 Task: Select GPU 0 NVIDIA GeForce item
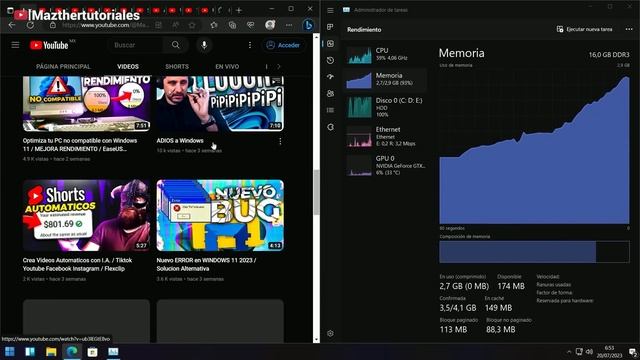click(x=386, y=165)
